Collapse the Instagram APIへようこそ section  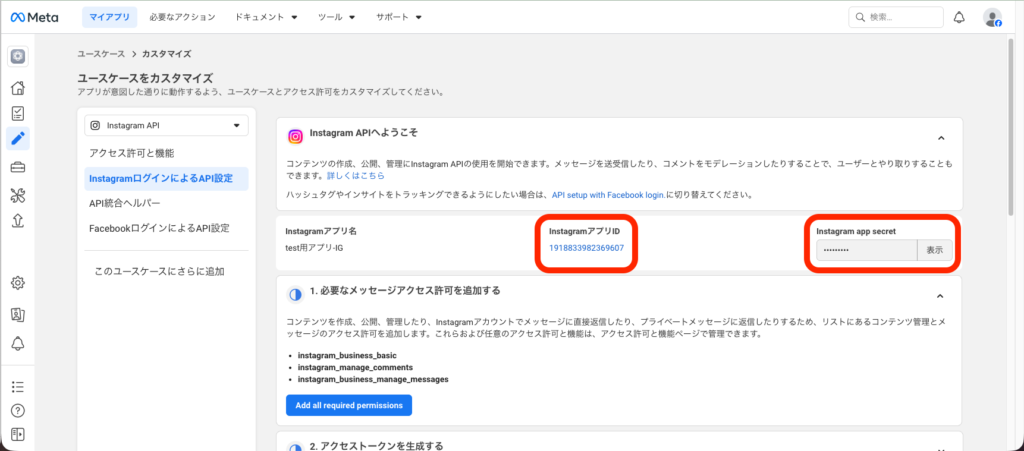(x=940, y=137)
